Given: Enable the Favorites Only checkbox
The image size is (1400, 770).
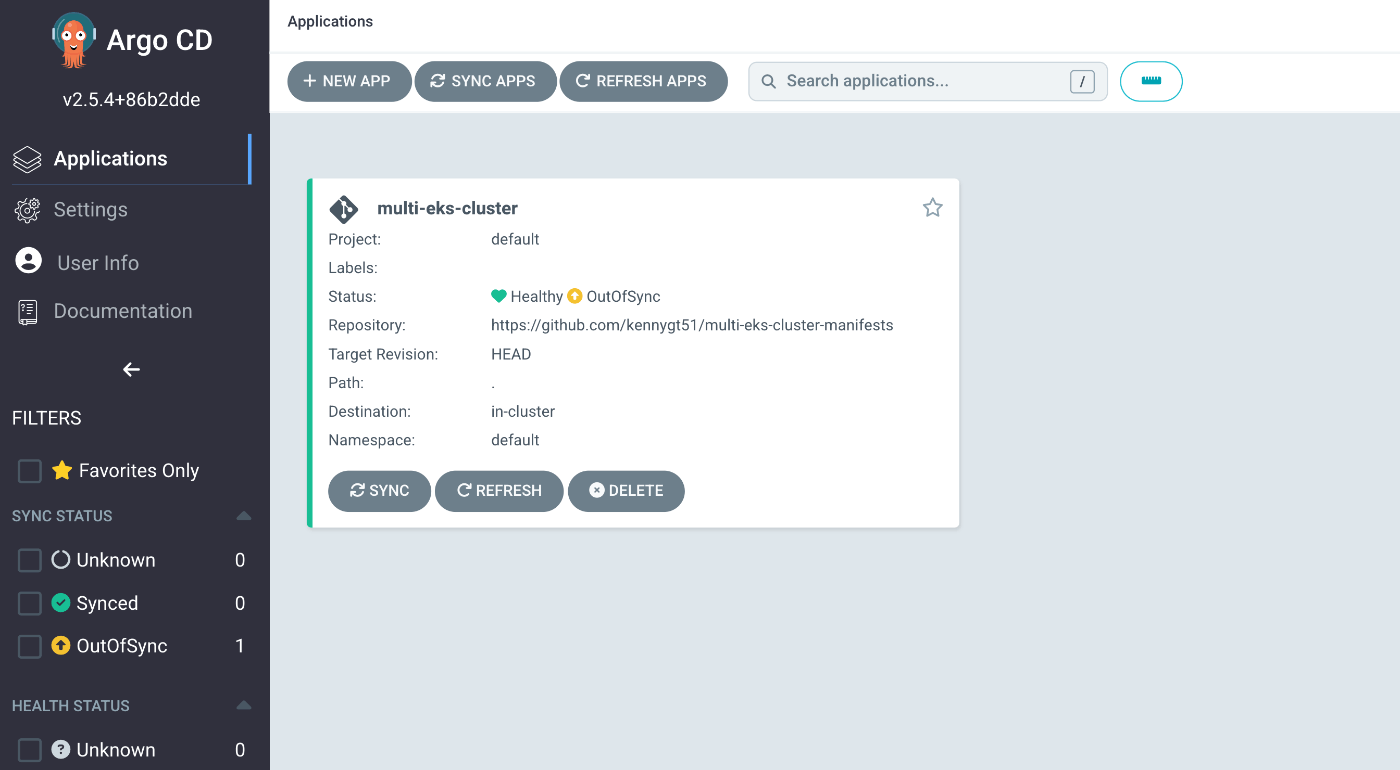Looking at the screenshot, I should pos(30,471).
